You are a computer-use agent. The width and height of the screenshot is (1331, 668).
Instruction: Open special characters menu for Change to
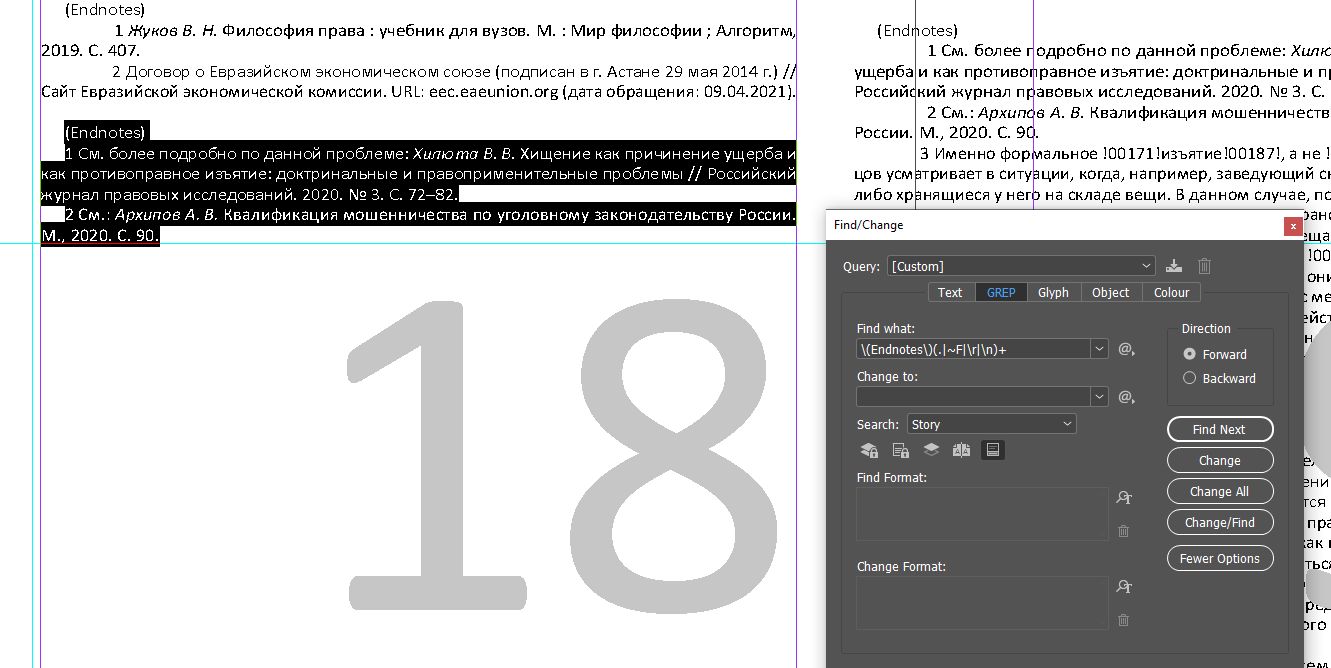point(1126,397)
